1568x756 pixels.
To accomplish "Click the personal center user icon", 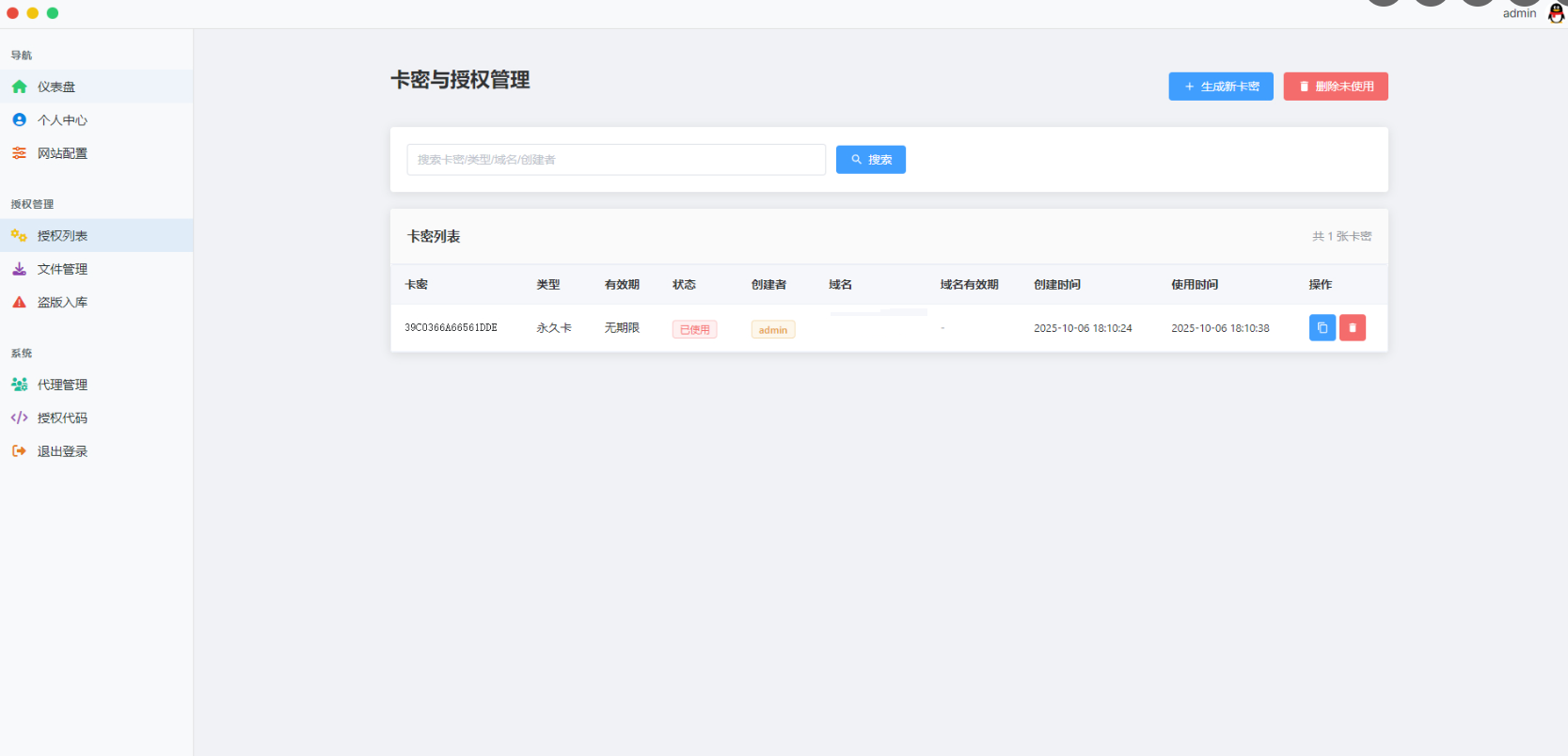I will 19,120.
